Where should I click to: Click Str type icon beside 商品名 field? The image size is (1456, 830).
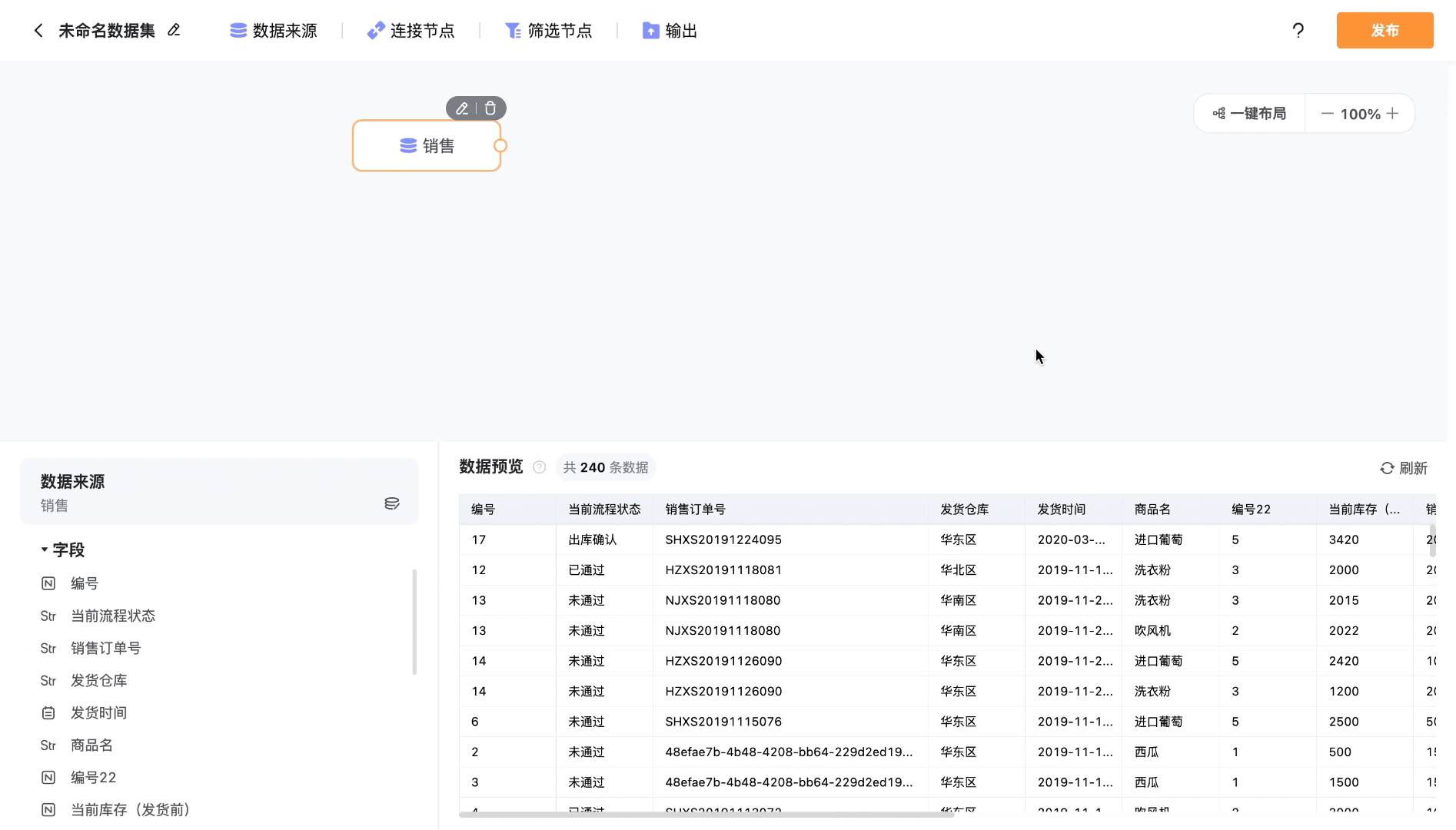point(48,745)
